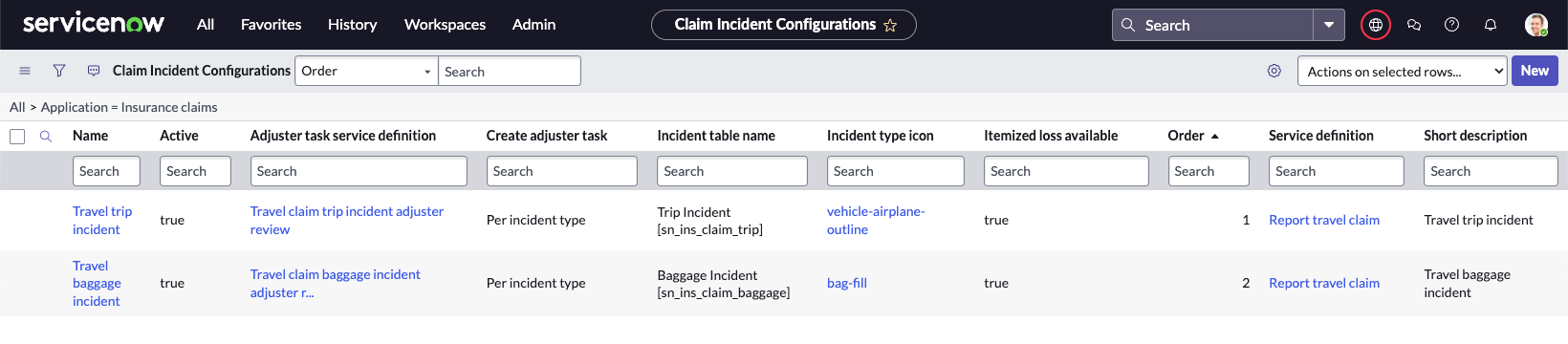
Task: Open the Workspaces menu
Action: (445, 25)
